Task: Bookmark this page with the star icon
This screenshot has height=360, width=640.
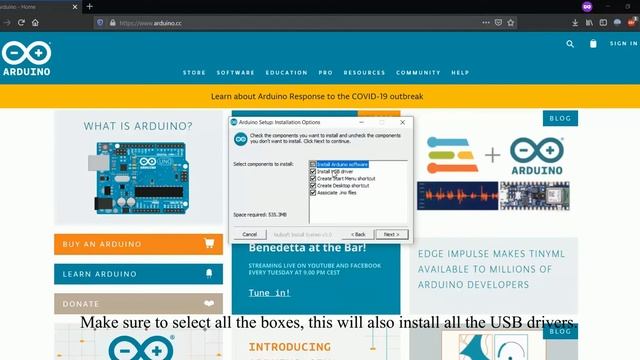Action: pyautogui.click(x=511, y=23)
